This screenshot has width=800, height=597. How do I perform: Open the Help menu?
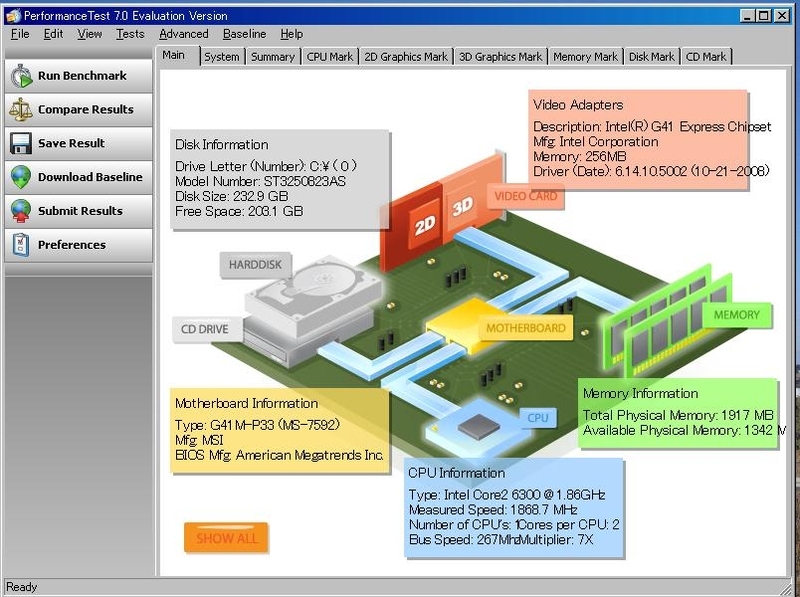point(291,34)
